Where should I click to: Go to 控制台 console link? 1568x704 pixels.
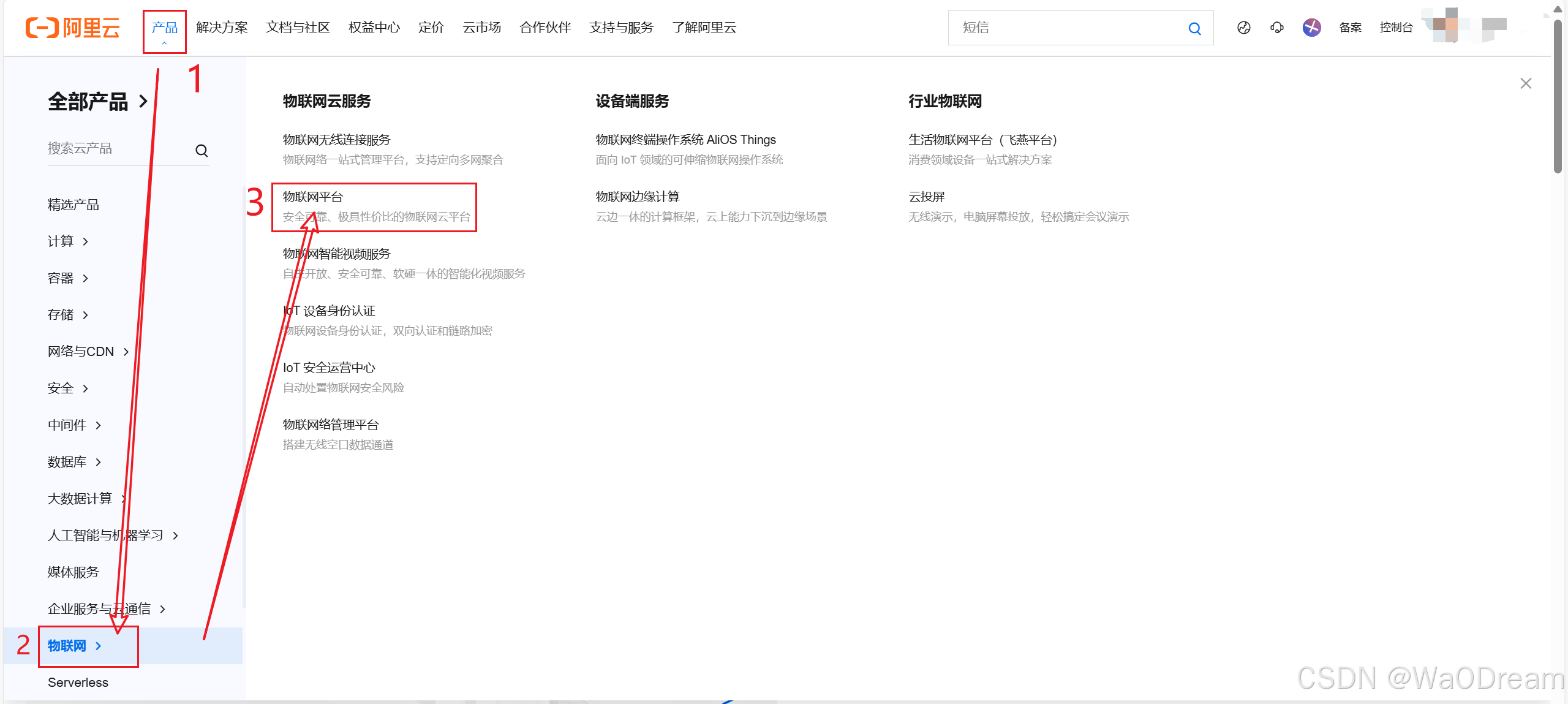pyautogui.click(x=1396, y=28)
